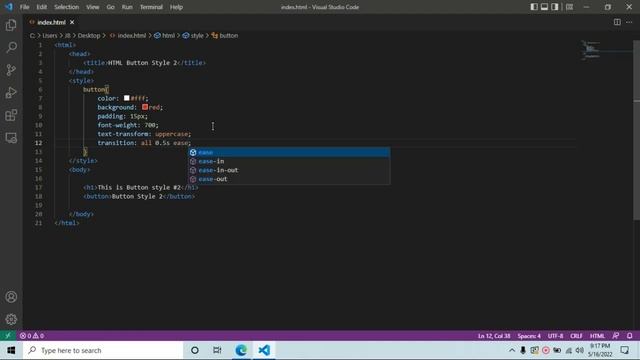
Task: Open the Run and Debug view
Action: pos(11,93)
